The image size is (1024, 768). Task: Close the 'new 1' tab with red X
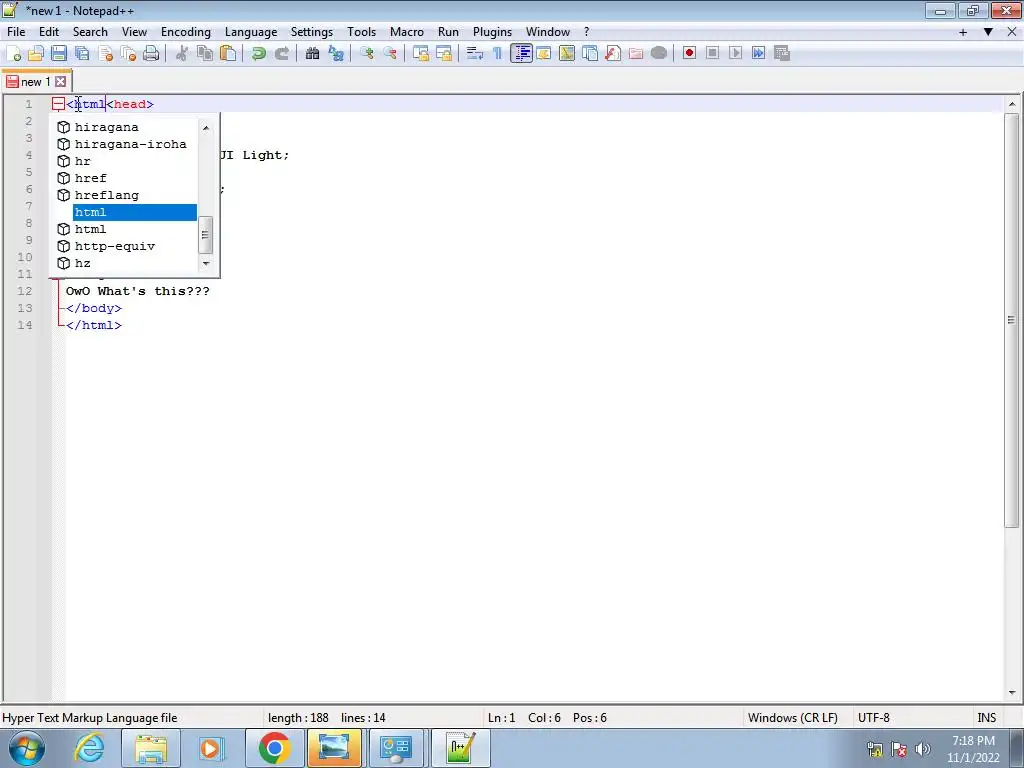tap(60, 82)
